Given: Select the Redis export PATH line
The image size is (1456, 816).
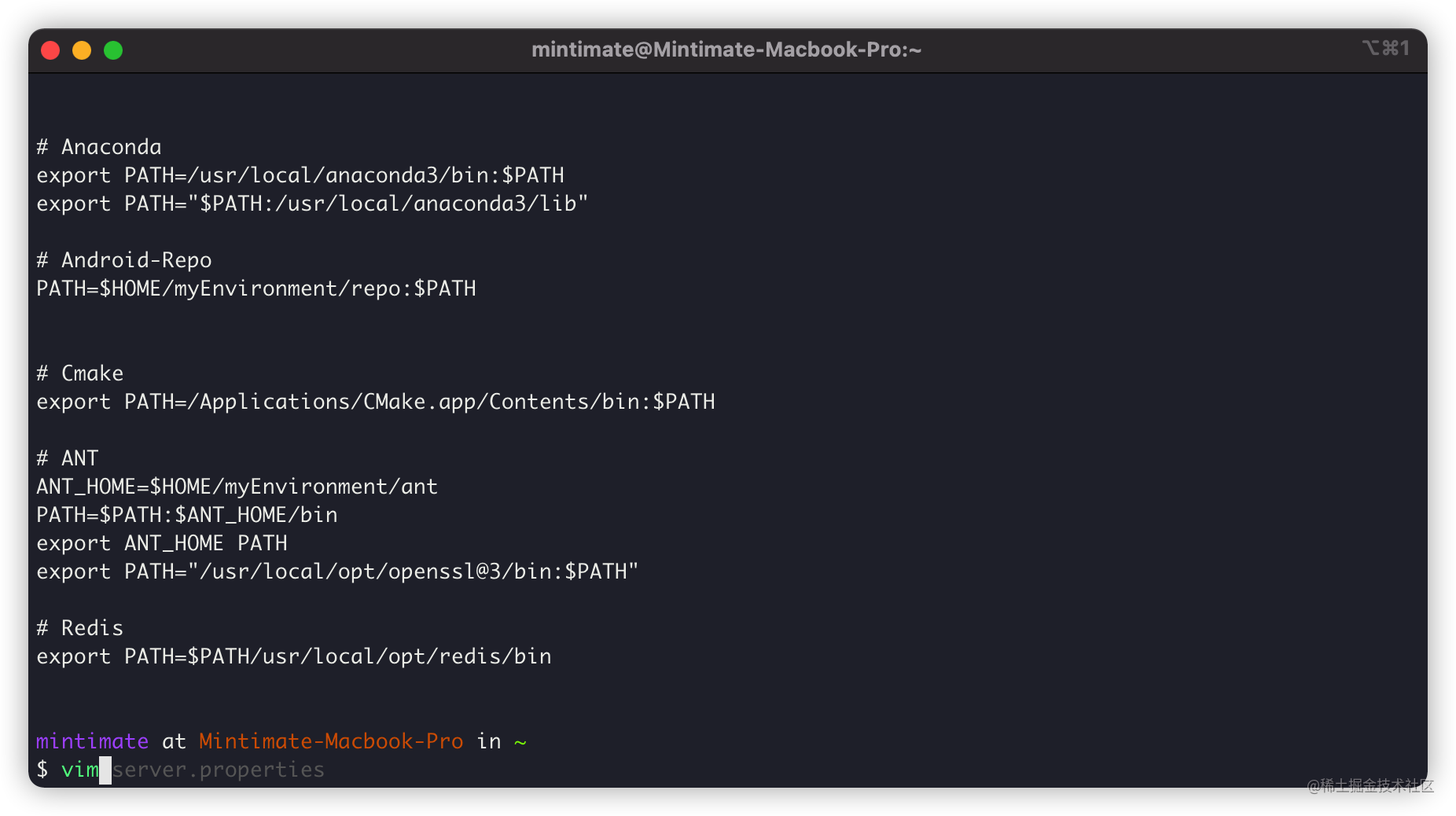Looking at the screenshot, I should click(x=293, y=656).
